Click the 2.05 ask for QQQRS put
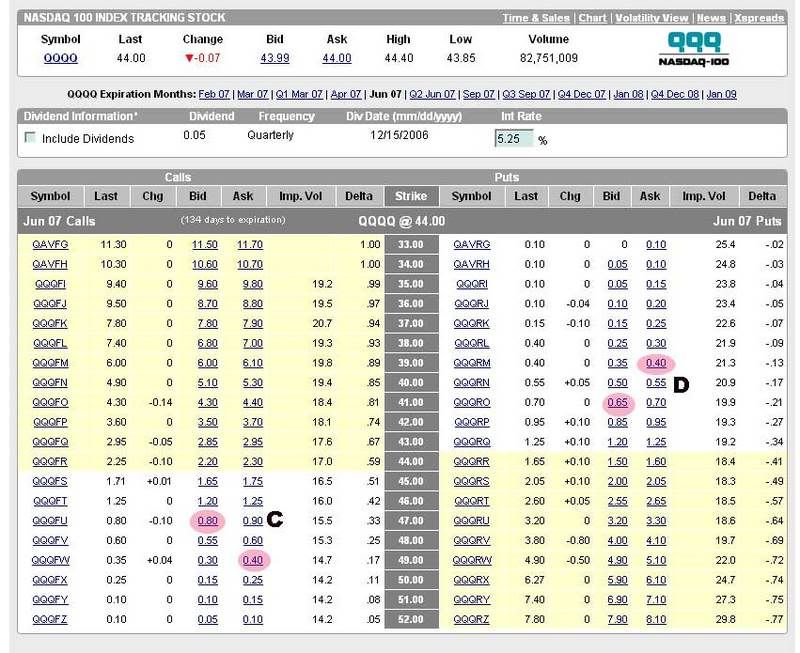 pyautogui.click(x=656, y=482)
